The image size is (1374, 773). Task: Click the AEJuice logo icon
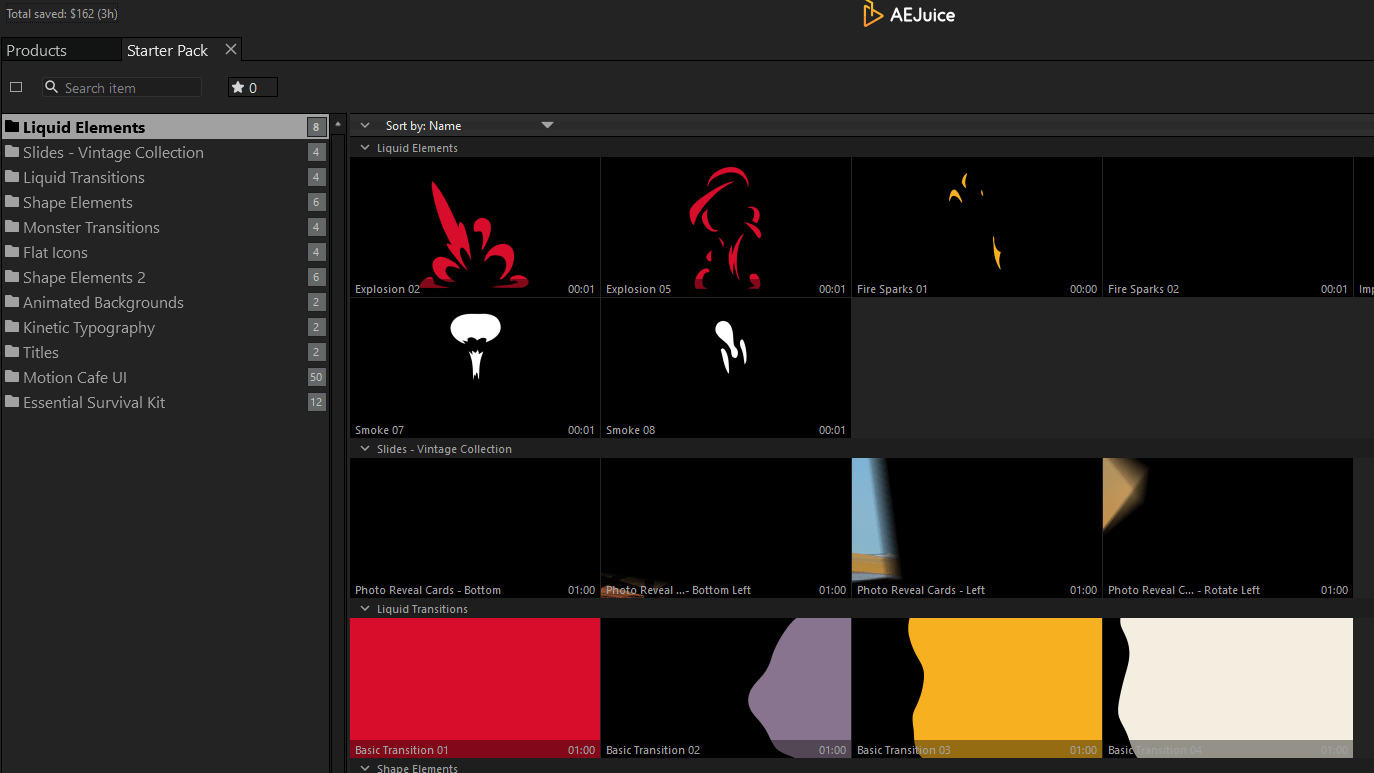[873, 14]
